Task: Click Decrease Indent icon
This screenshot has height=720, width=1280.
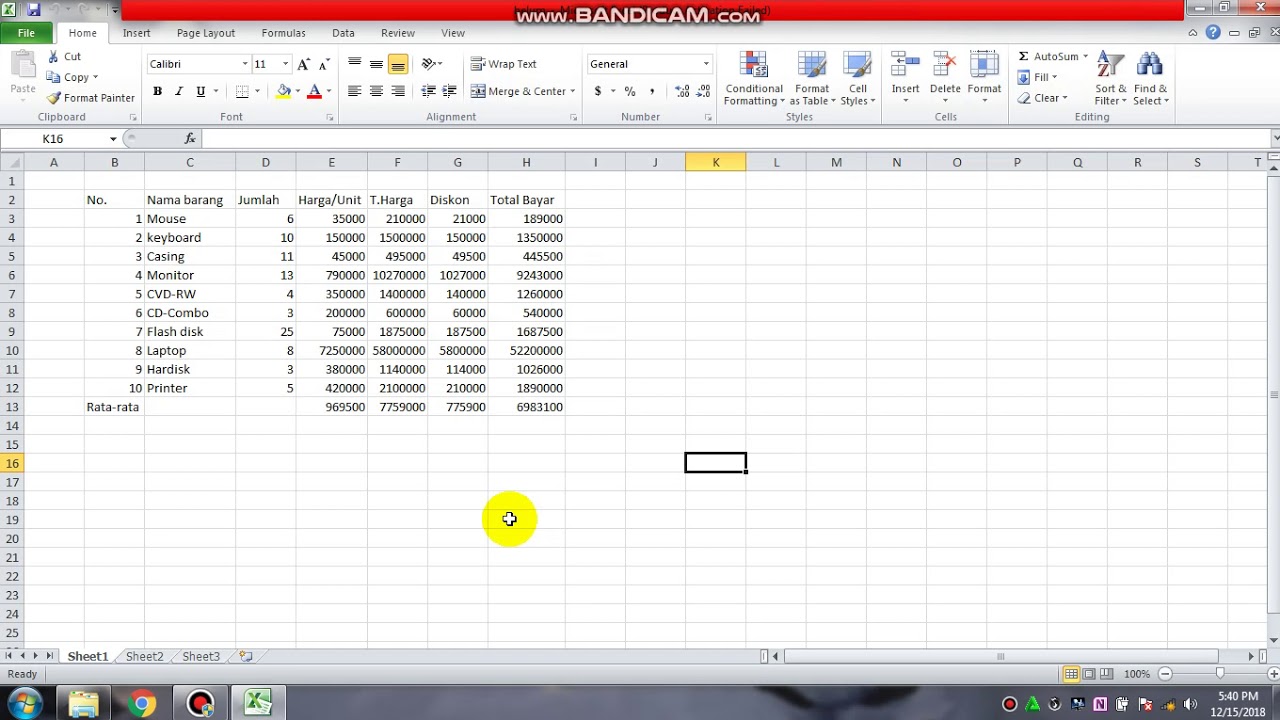Action: tap(428, 91)
